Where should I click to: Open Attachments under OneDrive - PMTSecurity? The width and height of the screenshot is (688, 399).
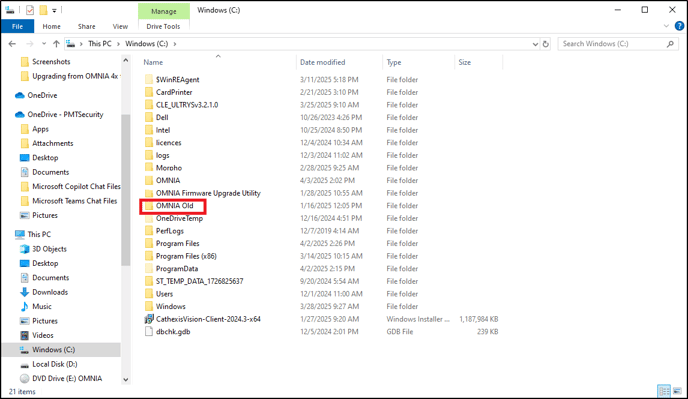[53, 144]
